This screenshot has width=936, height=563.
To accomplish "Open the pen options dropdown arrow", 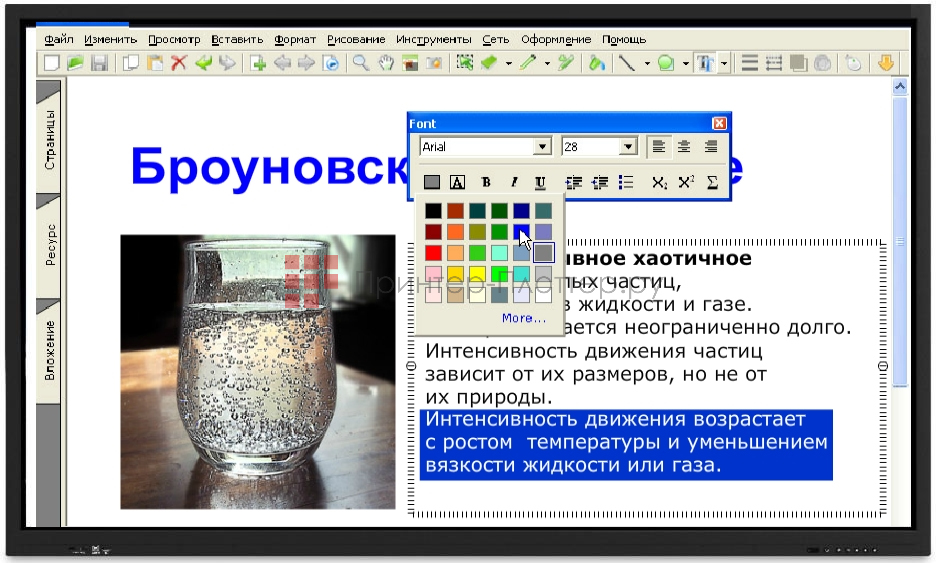I will coord(547,63).
